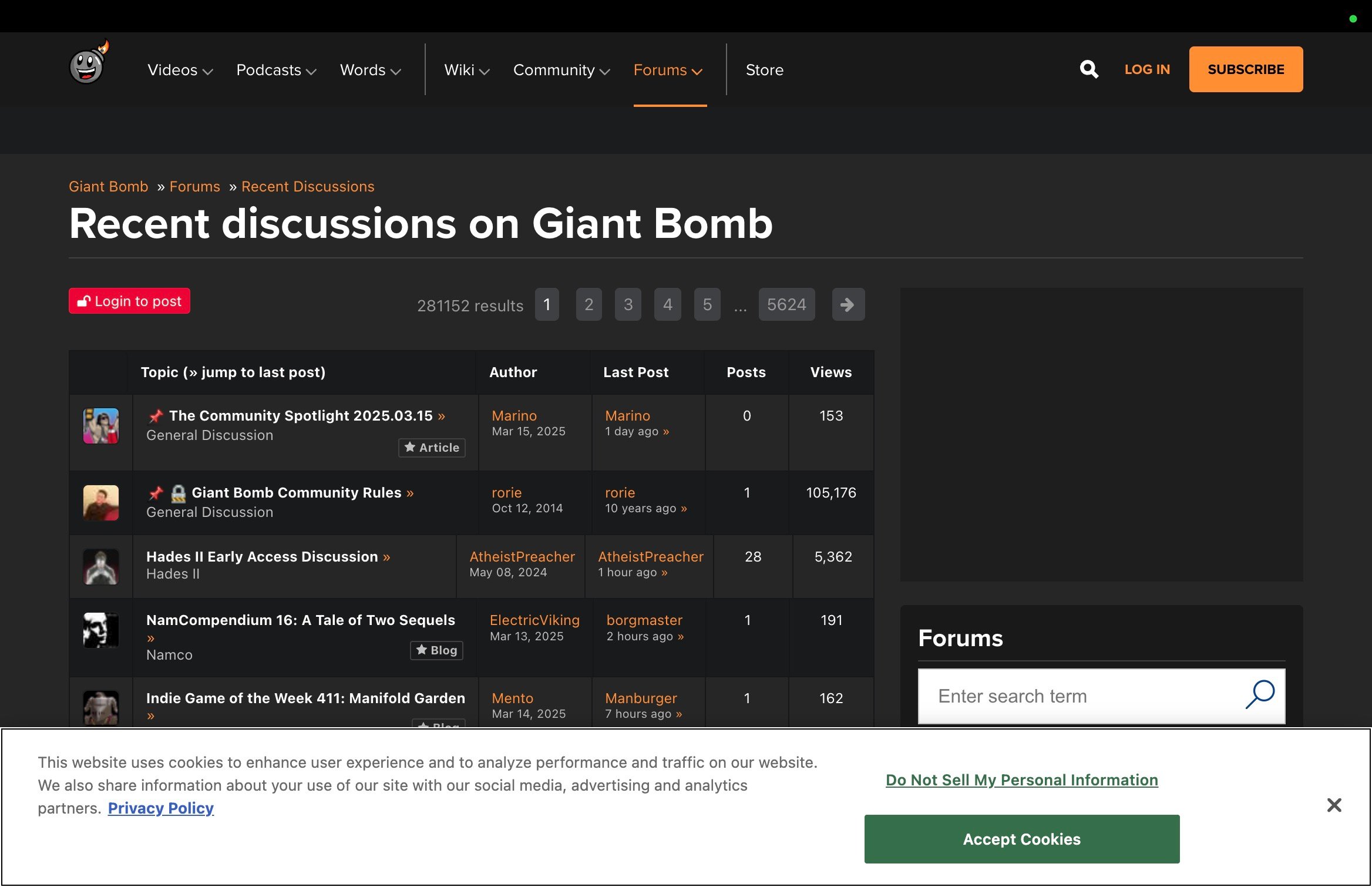Go to last page 5624
Image resolution: width=1372 pixels, height=887 pixels.
(x=786, y=304)
